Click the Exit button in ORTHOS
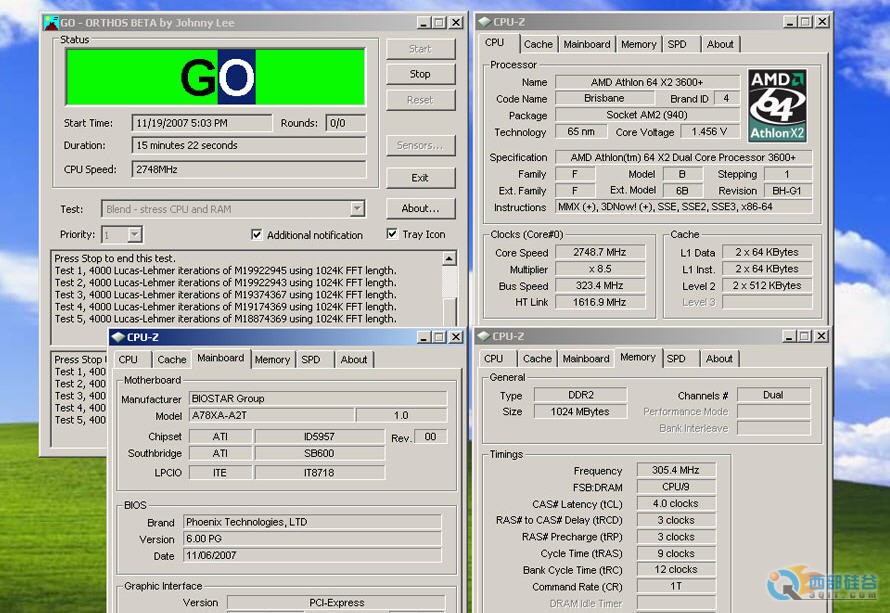This screenshot has width=890, height=613. point(420,178)
